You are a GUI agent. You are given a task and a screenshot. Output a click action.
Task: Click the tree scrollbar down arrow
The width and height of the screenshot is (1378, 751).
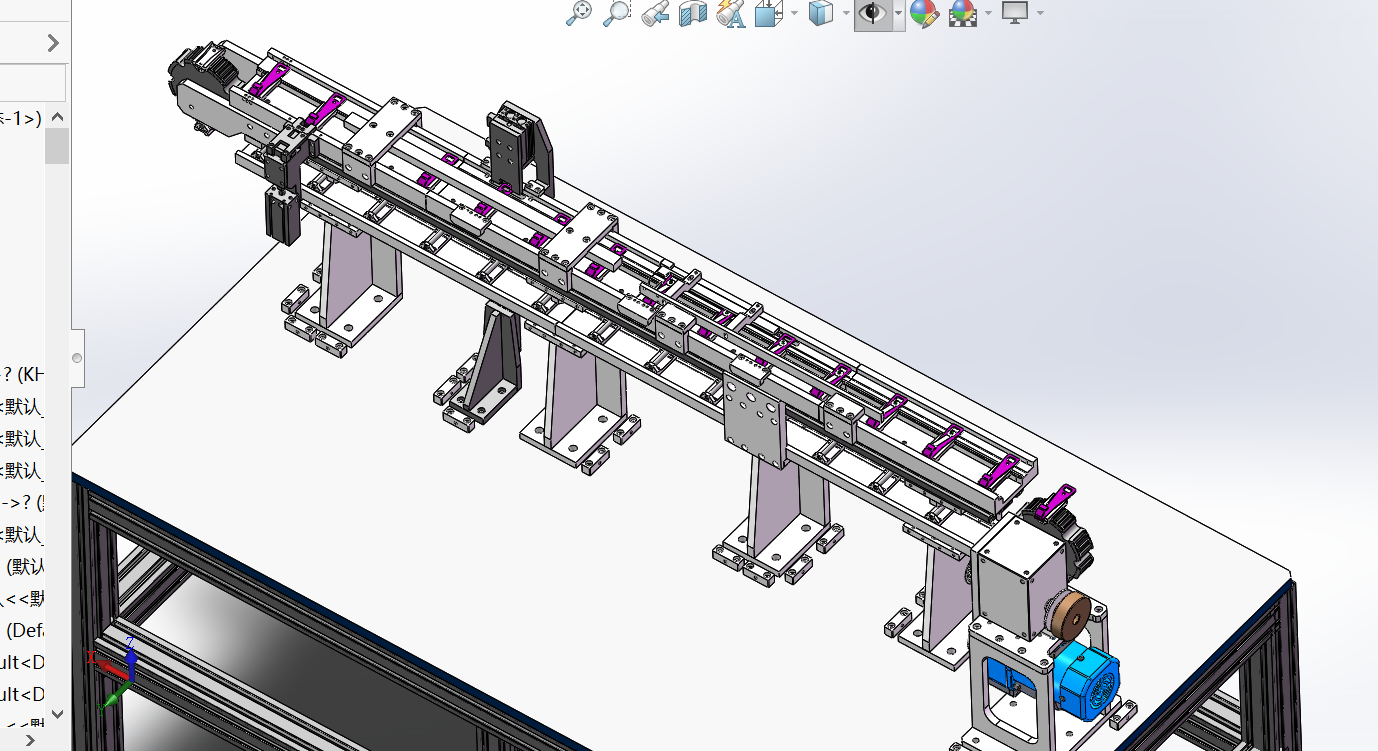coord(57,714)
